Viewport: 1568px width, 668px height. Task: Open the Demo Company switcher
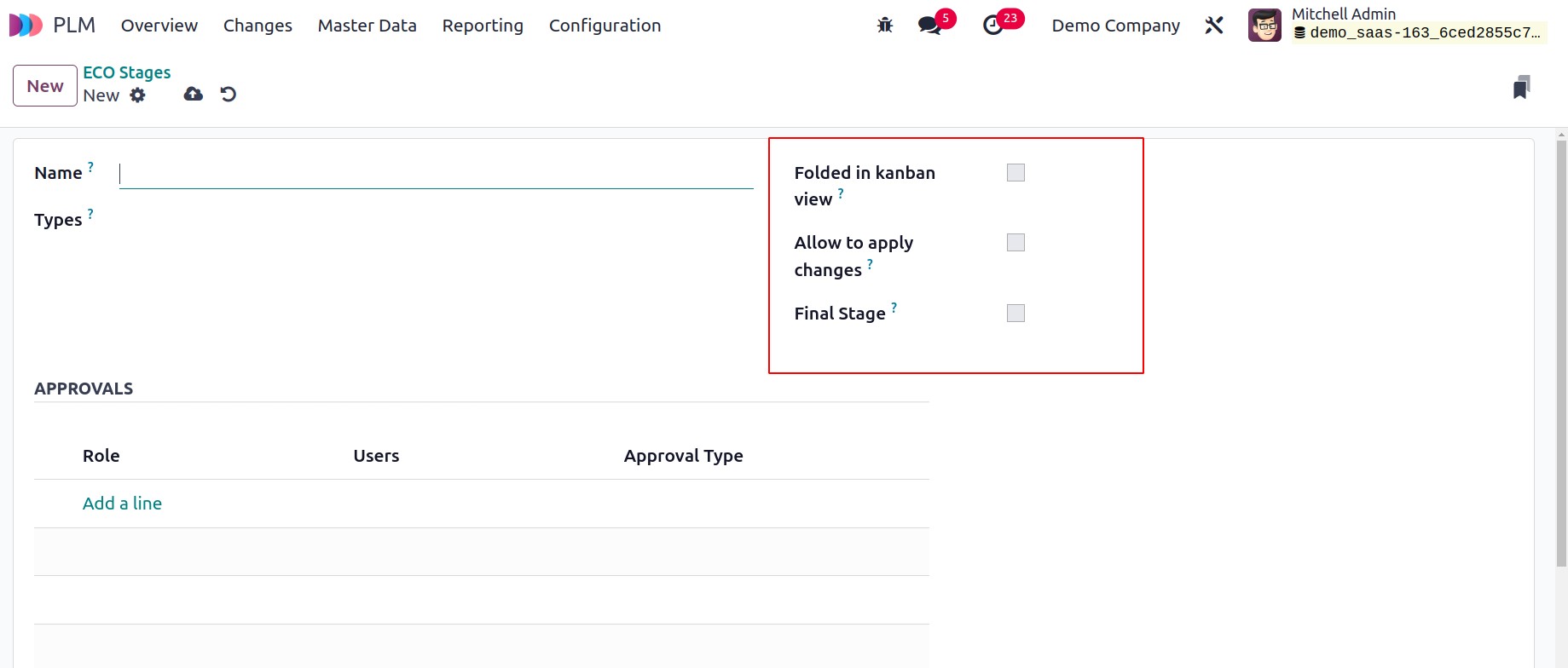point(1116,26)
